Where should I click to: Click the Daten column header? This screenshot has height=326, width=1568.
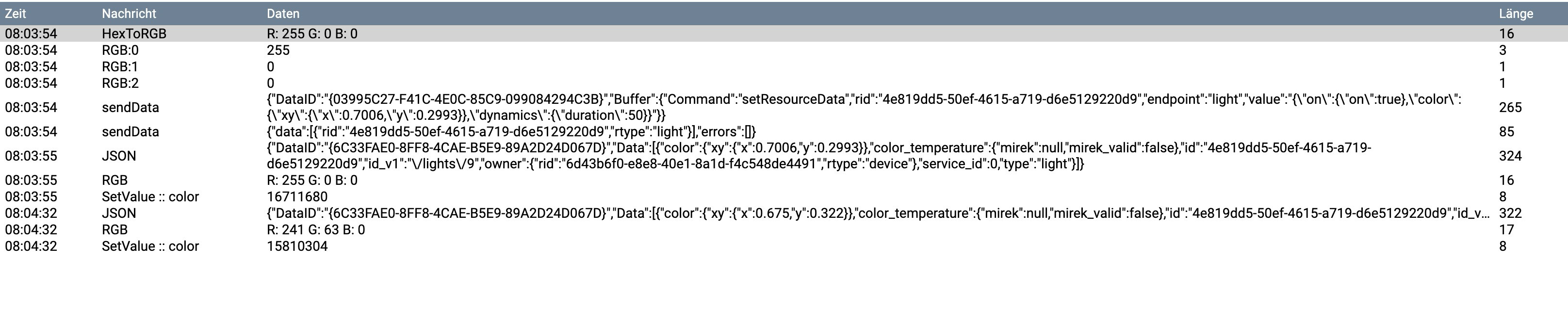click(x=283, y=14)
